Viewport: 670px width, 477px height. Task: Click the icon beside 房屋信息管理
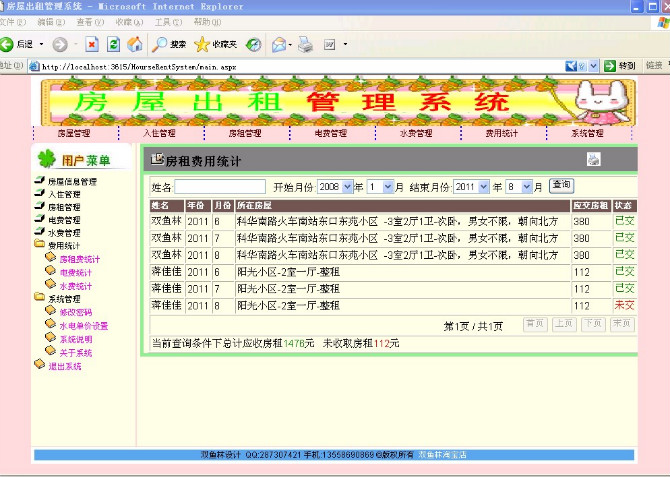pyautogui.click(x=39, y=180)
